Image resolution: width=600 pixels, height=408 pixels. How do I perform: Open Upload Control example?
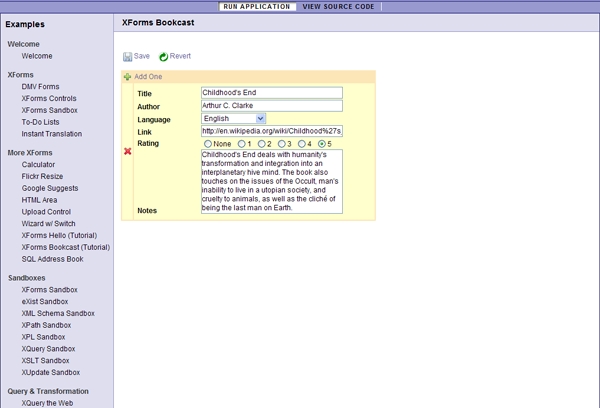click(46, 212)
